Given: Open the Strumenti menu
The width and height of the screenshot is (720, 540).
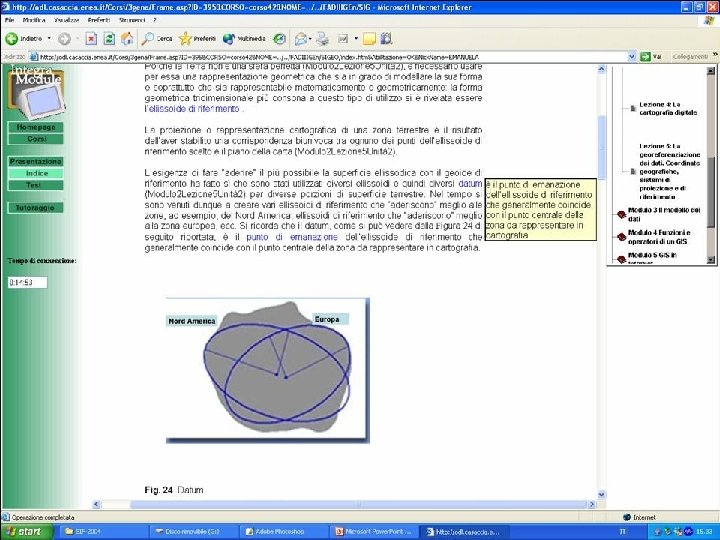Looking at the screenshot, I should click(132, 20).
